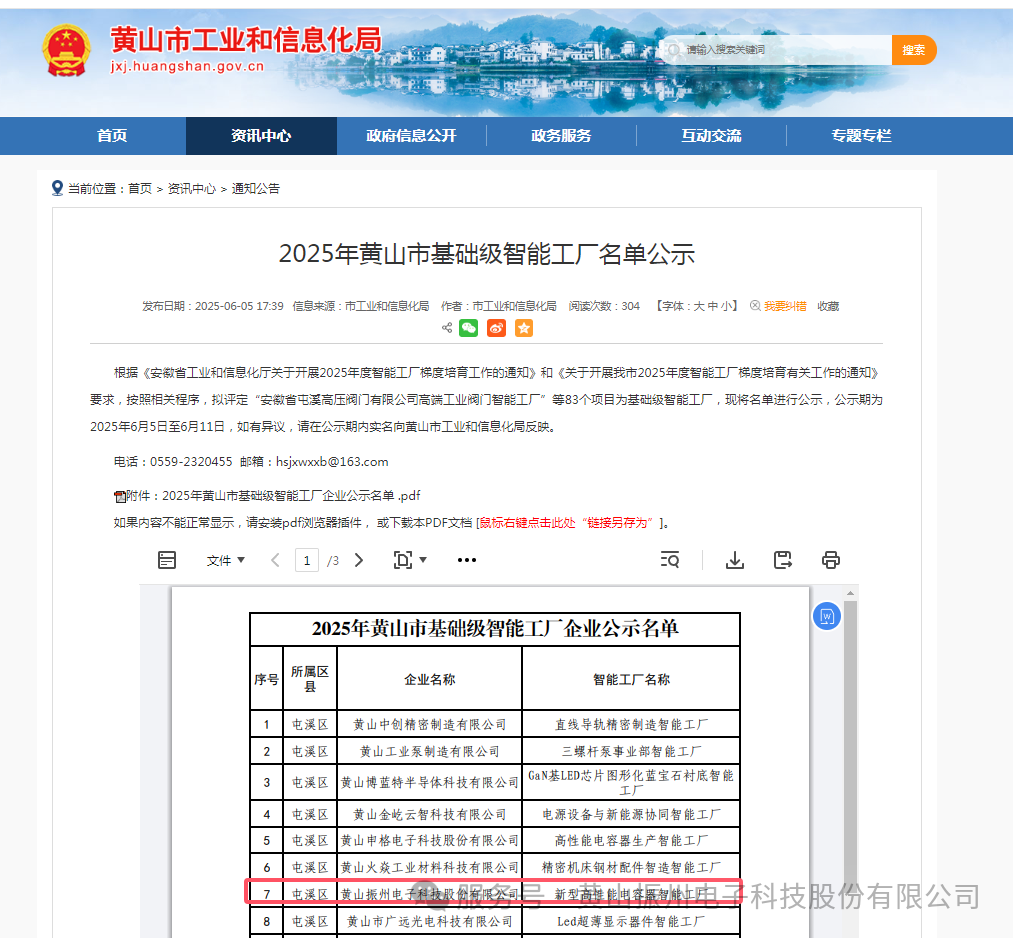Click the PDF attachment file icon
The image size is (1013, 938).
pyautogui.click(x=120, y=496)
